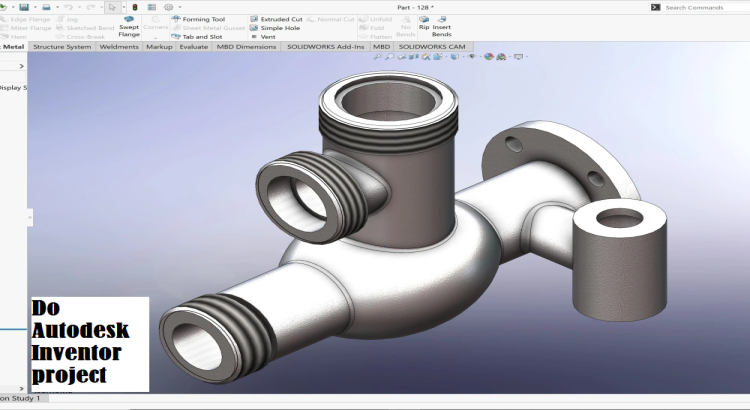This screenshot has width=750, height=410.
Task: Click the Edge Flange command
Action: pyautogui.click(x=25, y=19)
